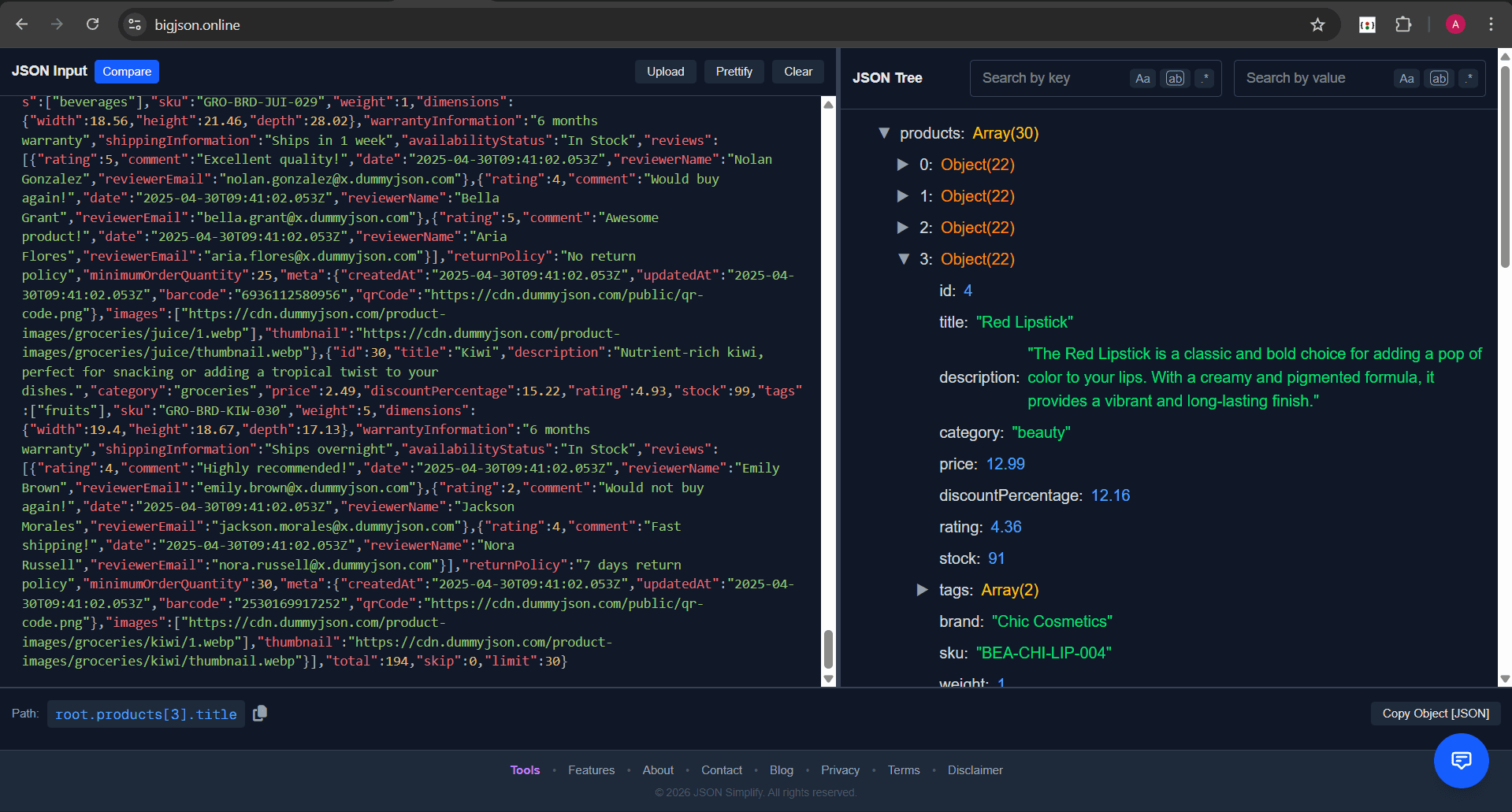Open the profile avatar A
Image resolution: width=1512 pixels, height=812 pixels.
pyautogui.click(x=1455, y=24)
